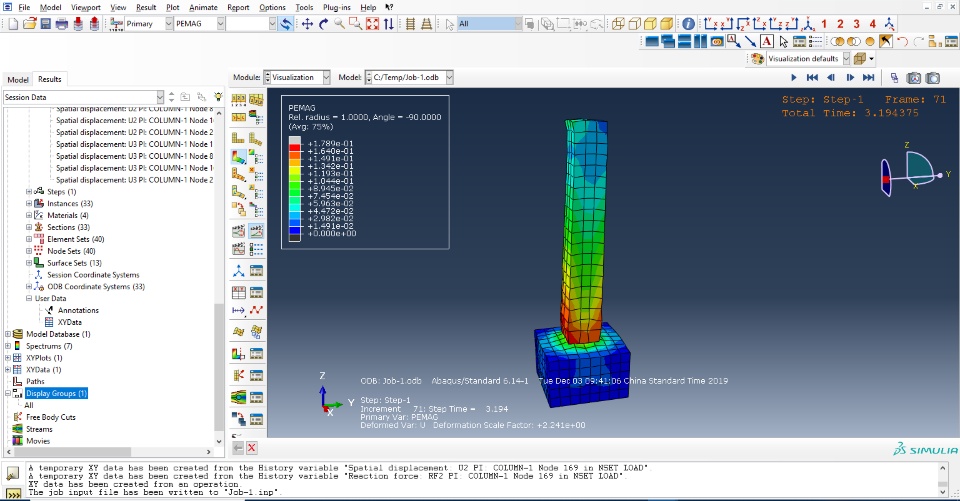Apply custom view 1
Viewport: 960px width, 501px height.
[x=824, y=24]
